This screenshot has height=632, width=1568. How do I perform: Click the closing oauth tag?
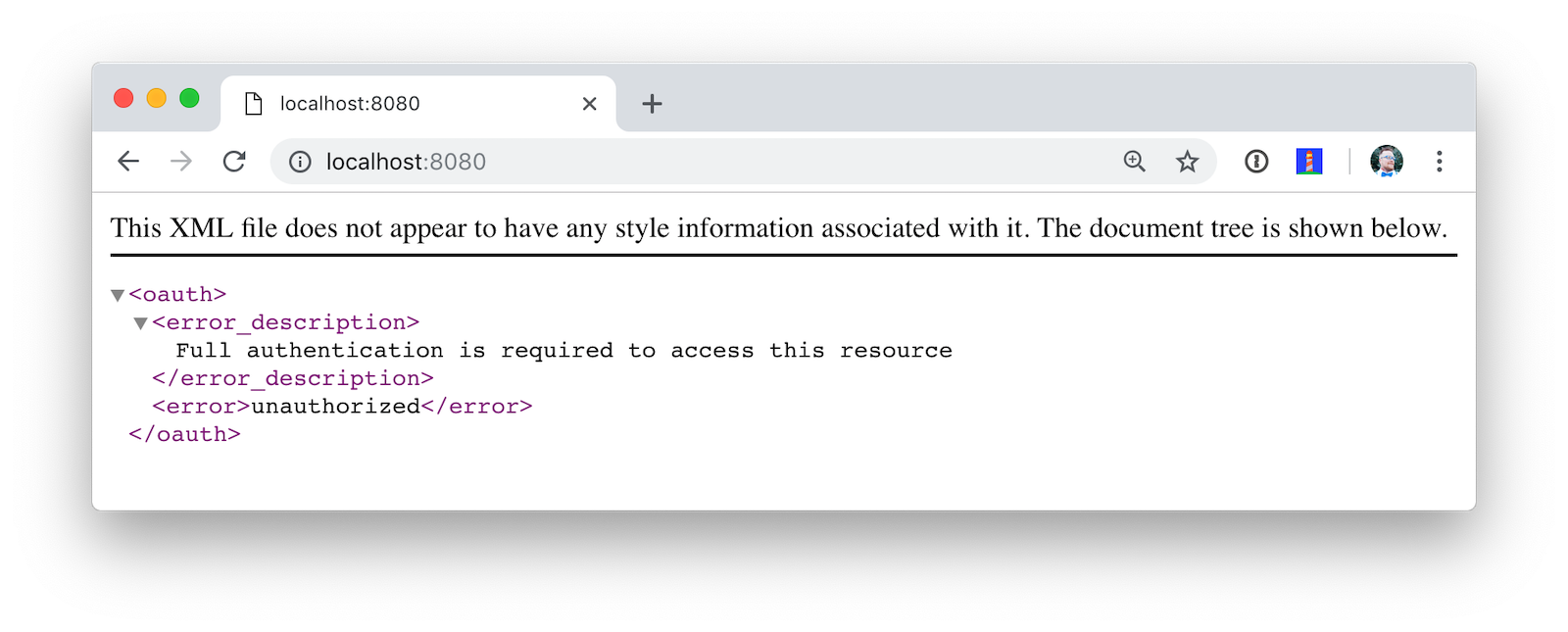[x=184, y=435]
